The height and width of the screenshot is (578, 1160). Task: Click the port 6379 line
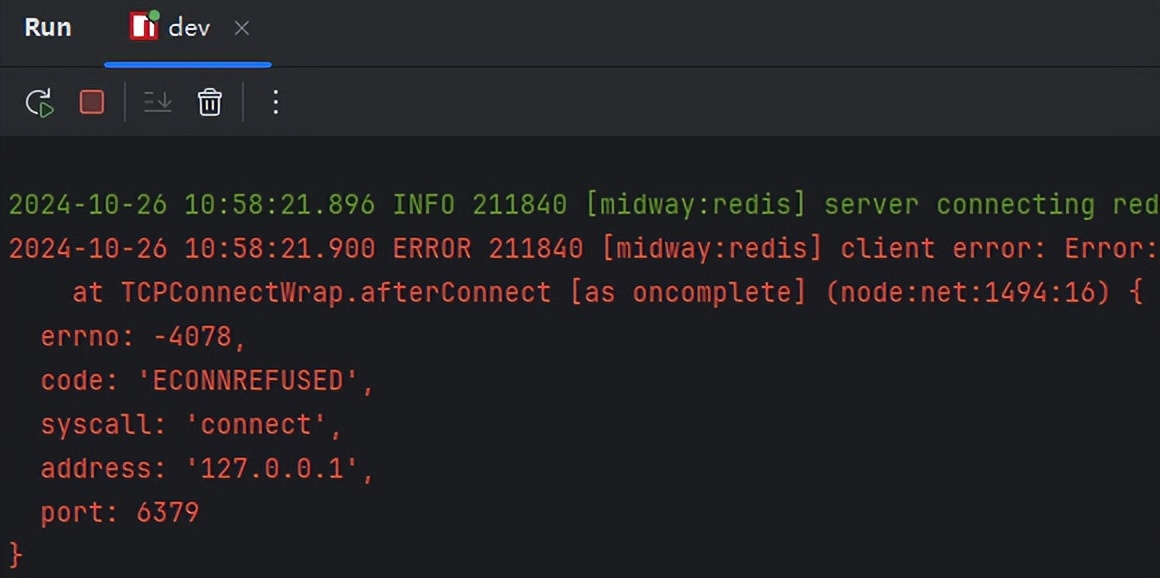(120, 512)
